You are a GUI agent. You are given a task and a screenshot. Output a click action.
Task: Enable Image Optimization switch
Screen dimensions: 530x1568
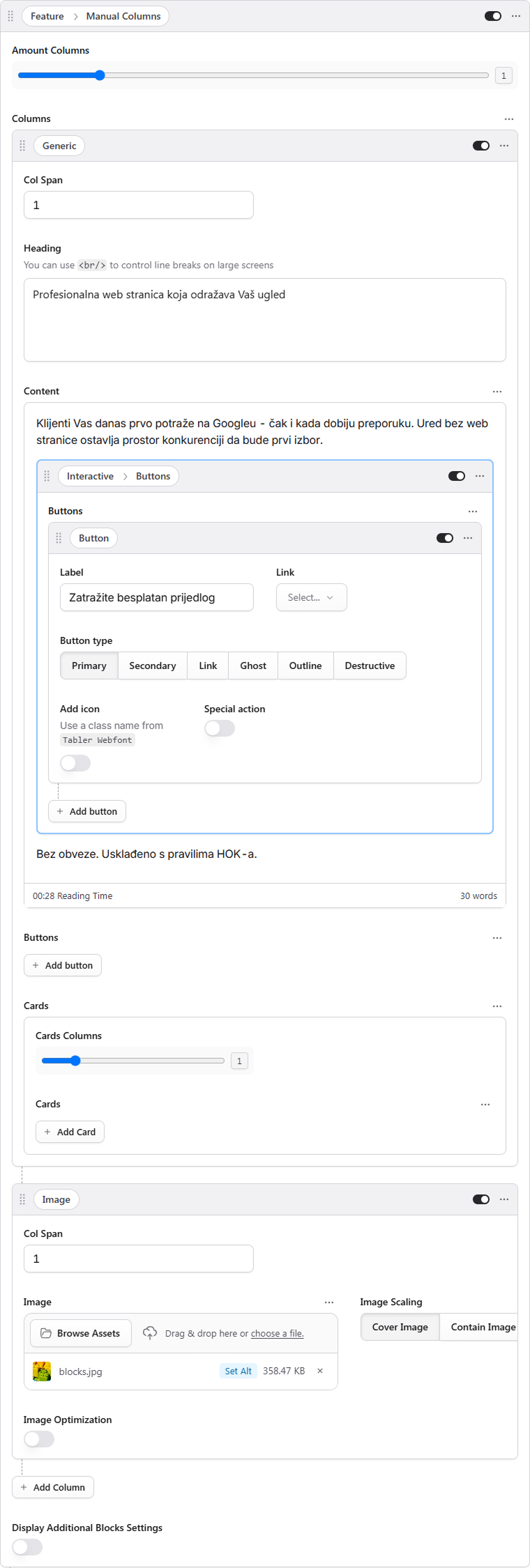[39, 1439]
